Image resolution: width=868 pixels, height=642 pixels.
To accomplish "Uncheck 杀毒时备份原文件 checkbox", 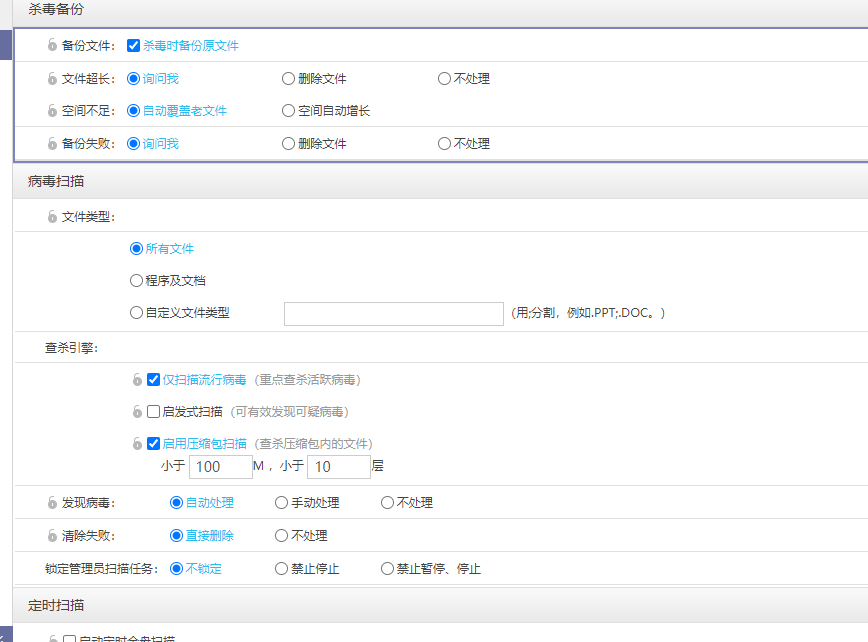I will pos(133,45).
